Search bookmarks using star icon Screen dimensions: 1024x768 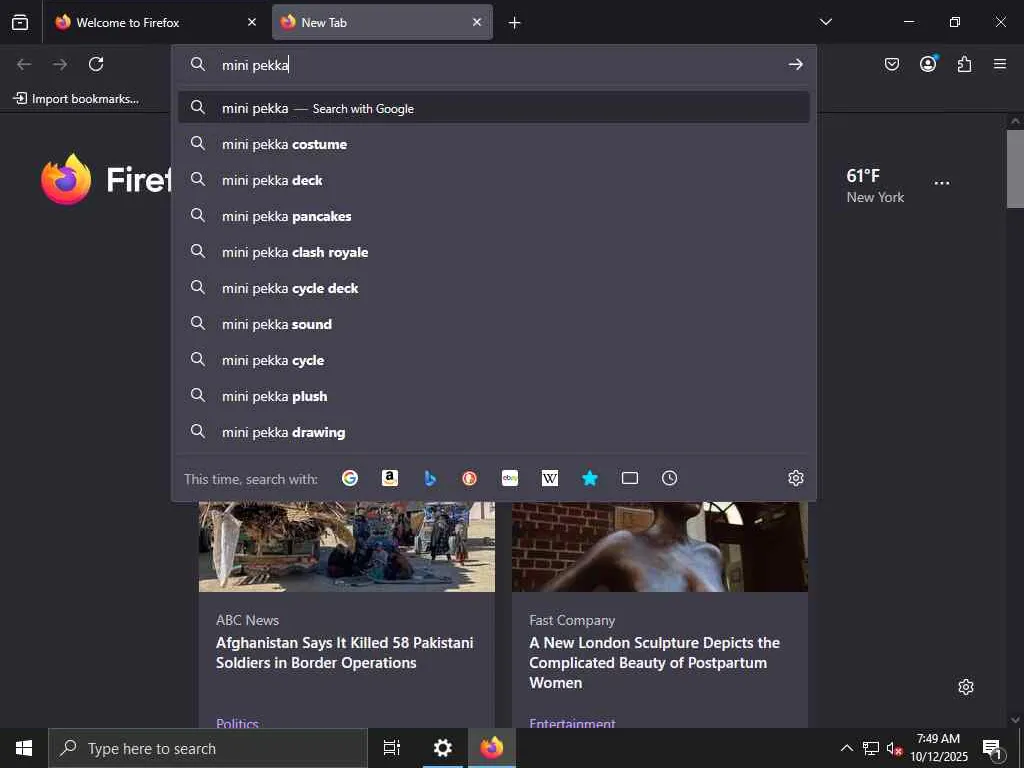click(x=590, y=478)
